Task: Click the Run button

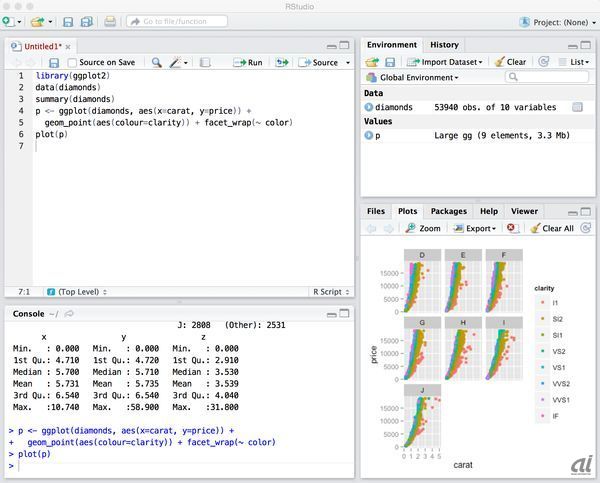Action: point(248,62)
